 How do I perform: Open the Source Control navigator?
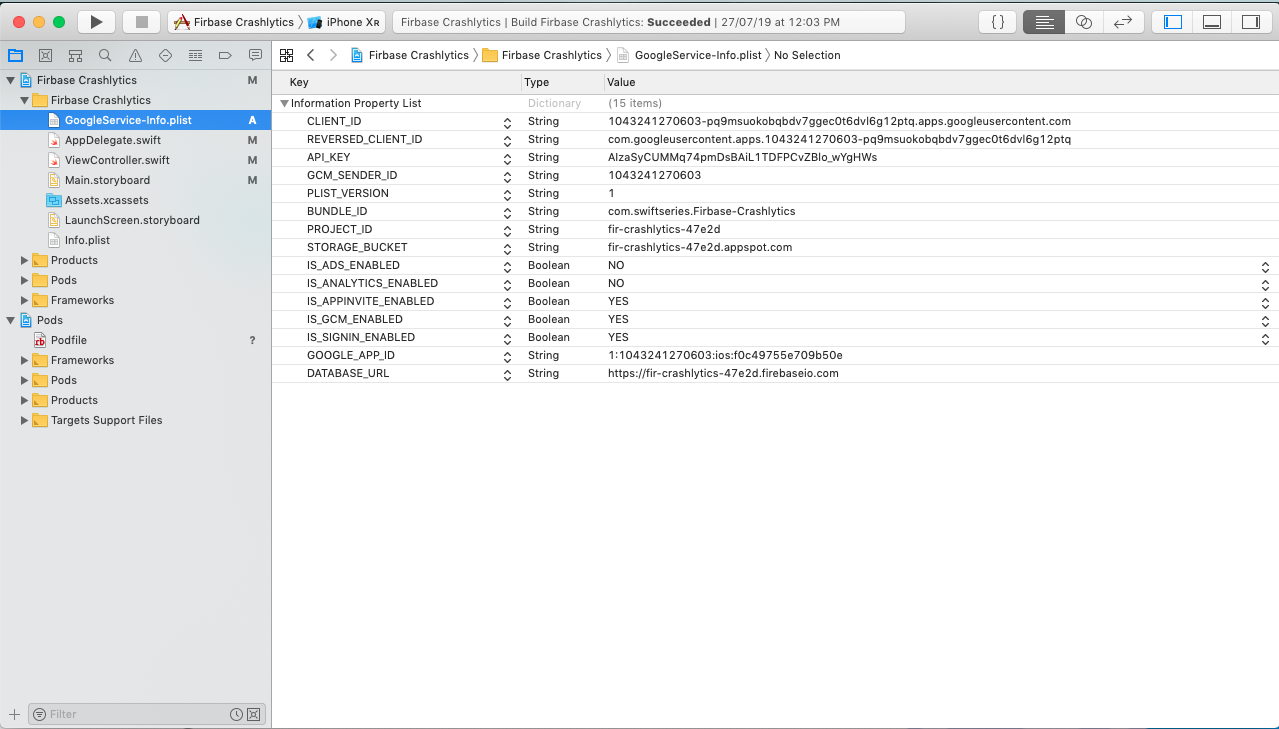(x=45, y=55)
